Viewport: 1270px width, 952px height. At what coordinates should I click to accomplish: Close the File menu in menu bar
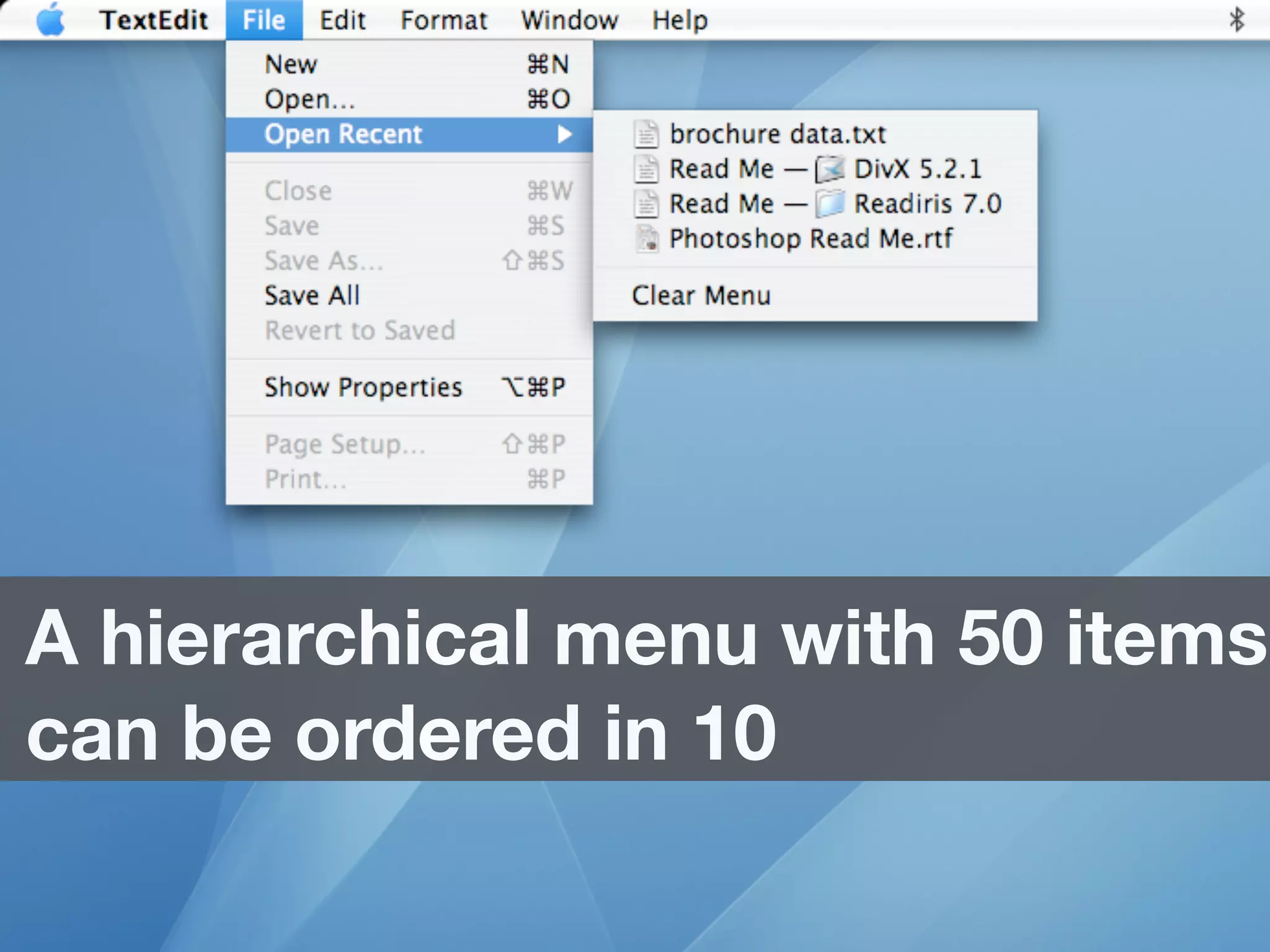pyautogui.click(x=264, y=20)
